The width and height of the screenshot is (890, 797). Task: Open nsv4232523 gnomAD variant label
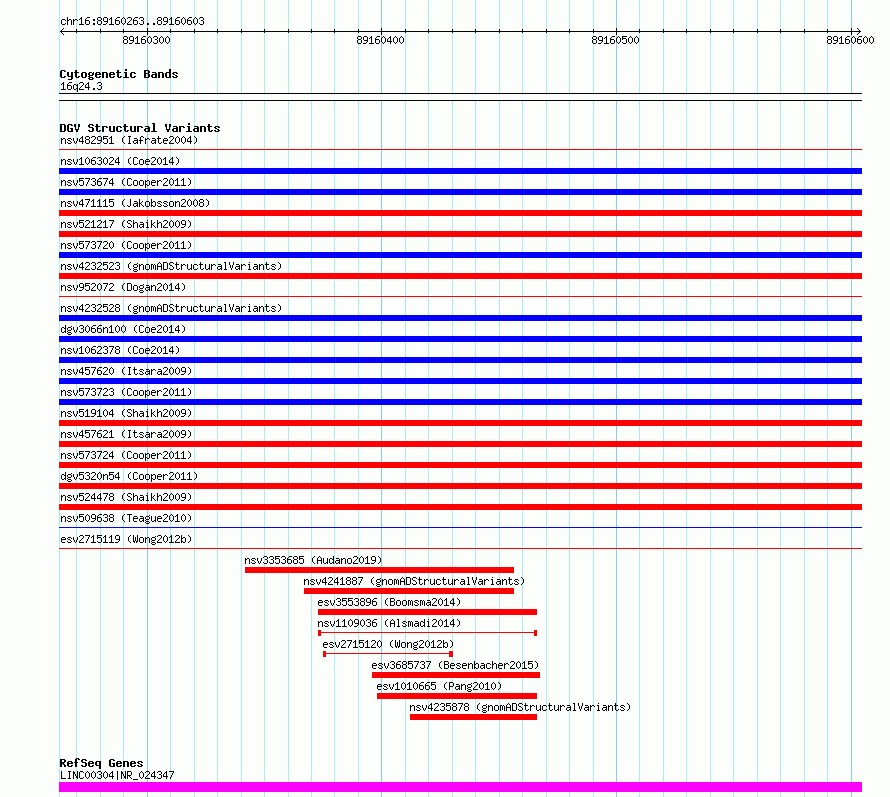point(171,267)
